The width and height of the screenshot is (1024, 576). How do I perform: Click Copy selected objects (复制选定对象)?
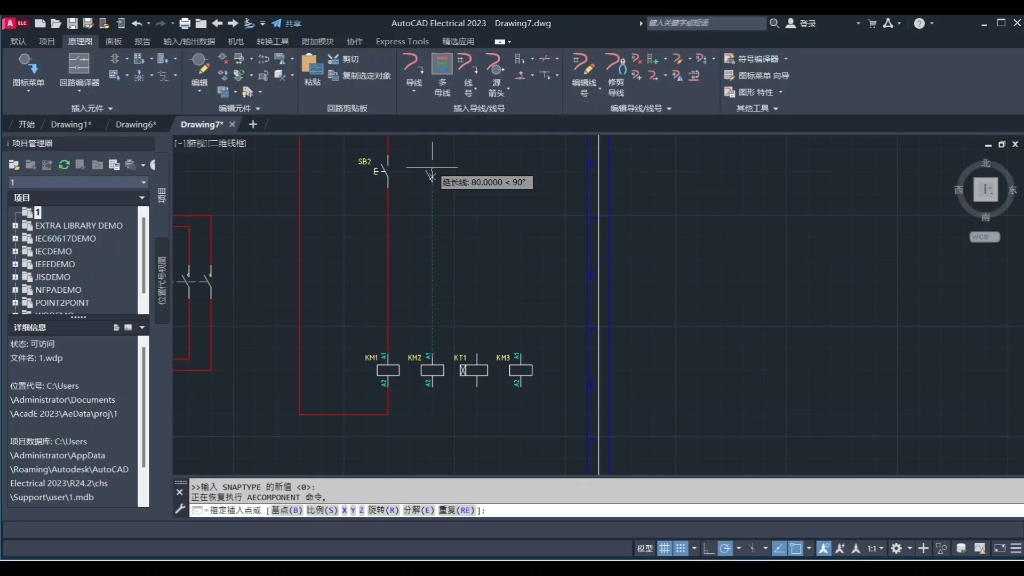(359, 76)
